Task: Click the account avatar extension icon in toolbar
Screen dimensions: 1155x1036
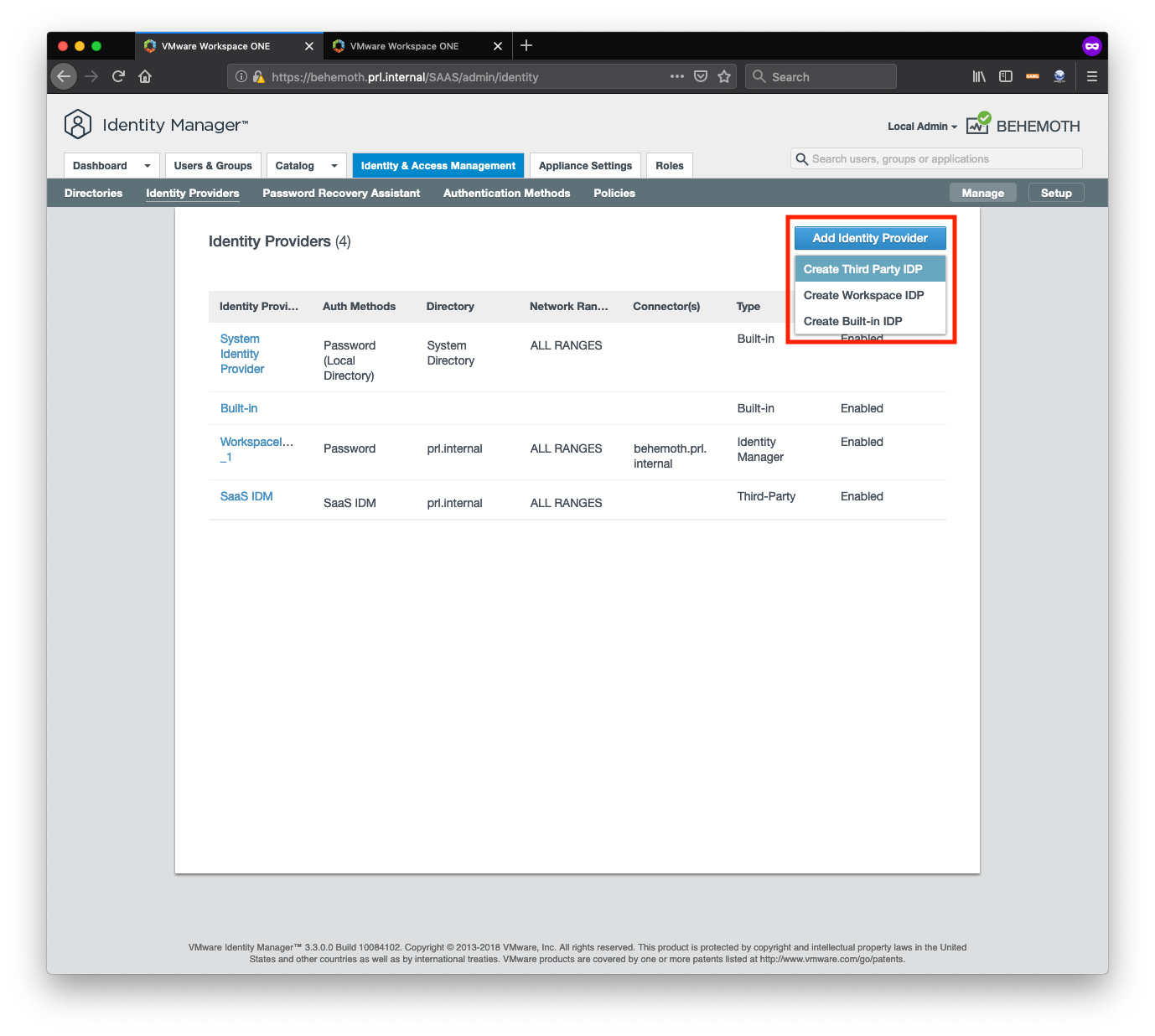Action: coord(1059,76)
